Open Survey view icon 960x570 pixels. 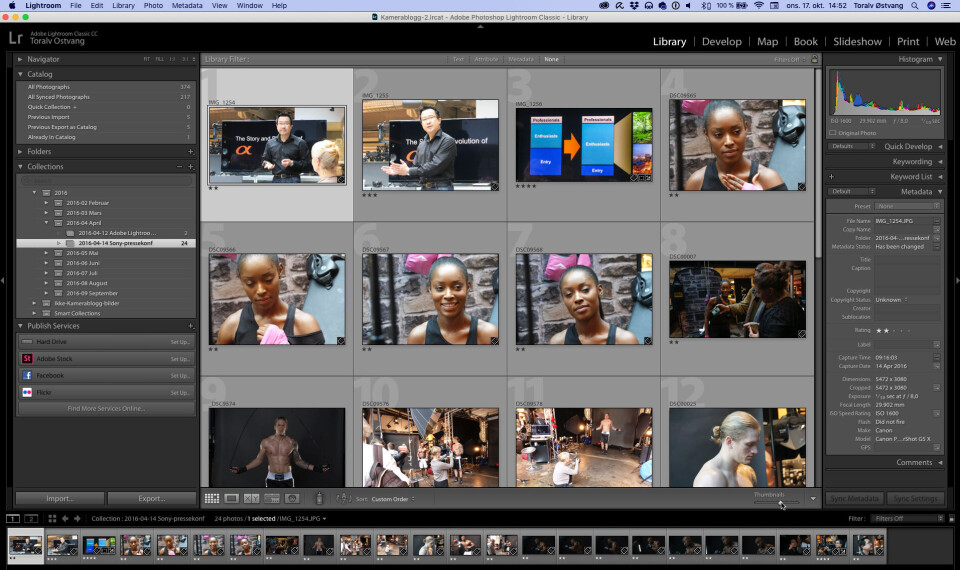click(272, 498)
